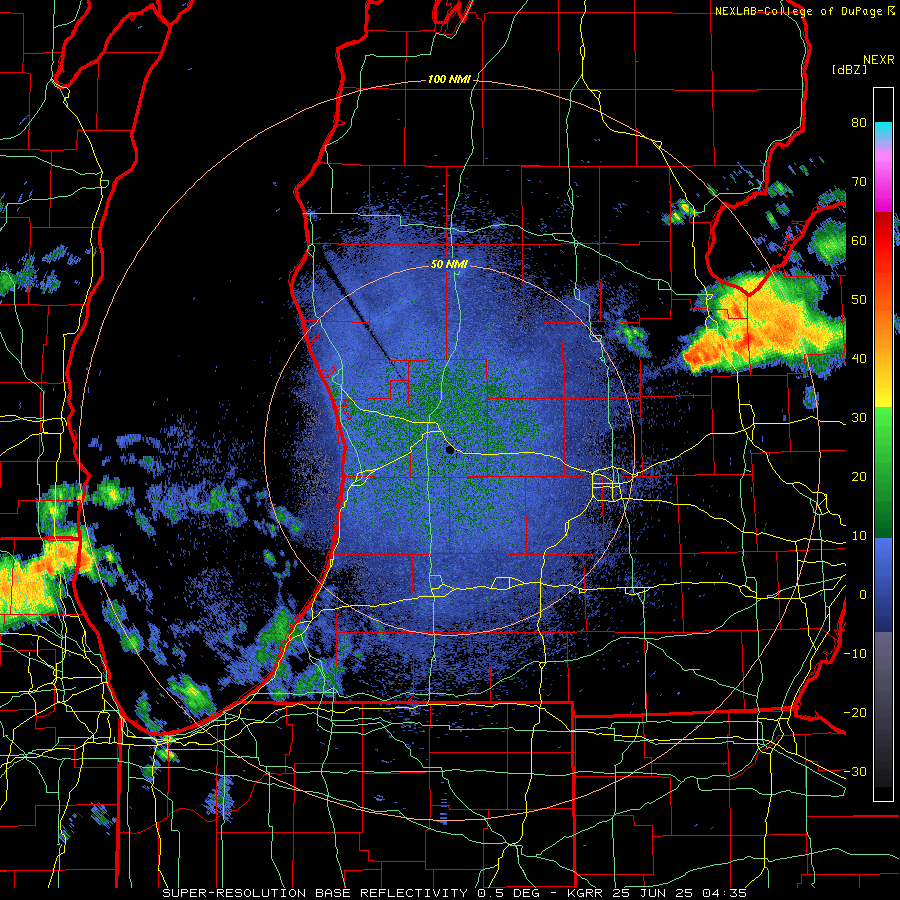
Task: Click the KGRR radar site black dot
Action: tap(450, 451)
